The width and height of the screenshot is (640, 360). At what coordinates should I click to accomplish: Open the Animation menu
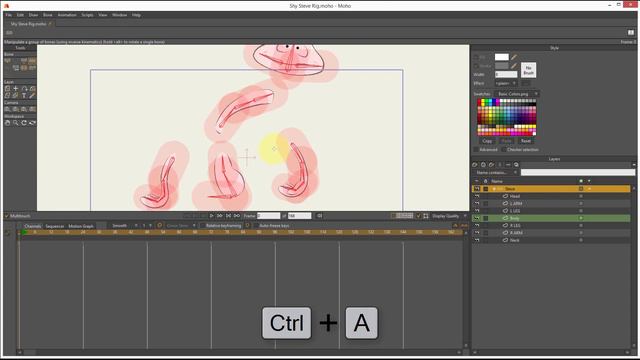[x=67, y=15]
